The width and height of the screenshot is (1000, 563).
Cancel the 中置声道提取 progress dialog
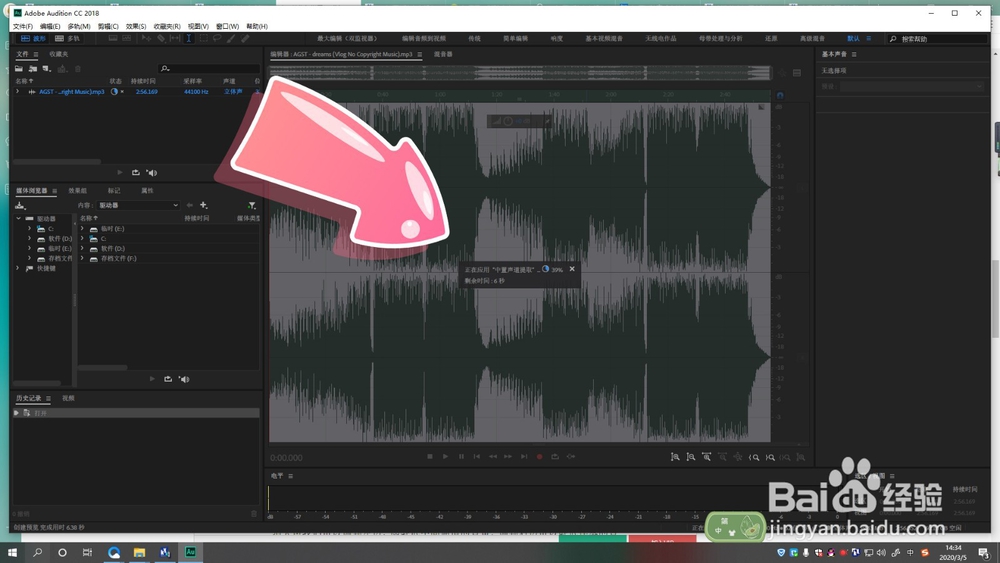tap(572, 269)
